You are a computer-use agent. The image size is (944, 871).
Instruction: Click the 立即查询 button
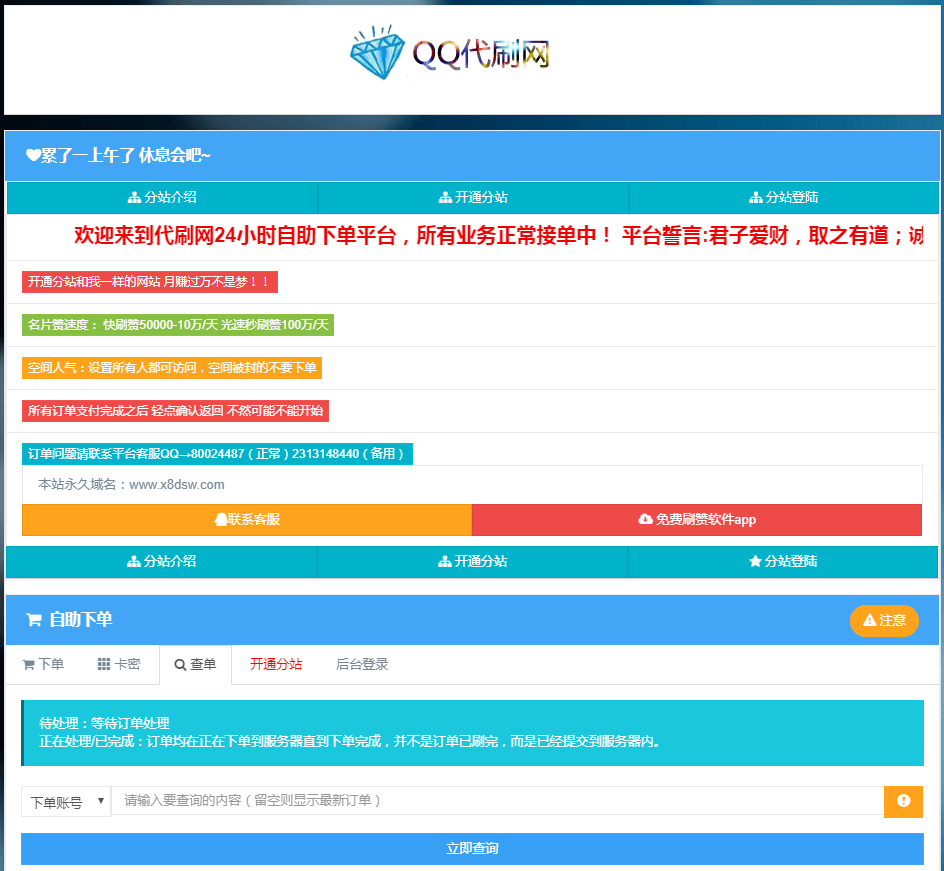tap(472, 848)
